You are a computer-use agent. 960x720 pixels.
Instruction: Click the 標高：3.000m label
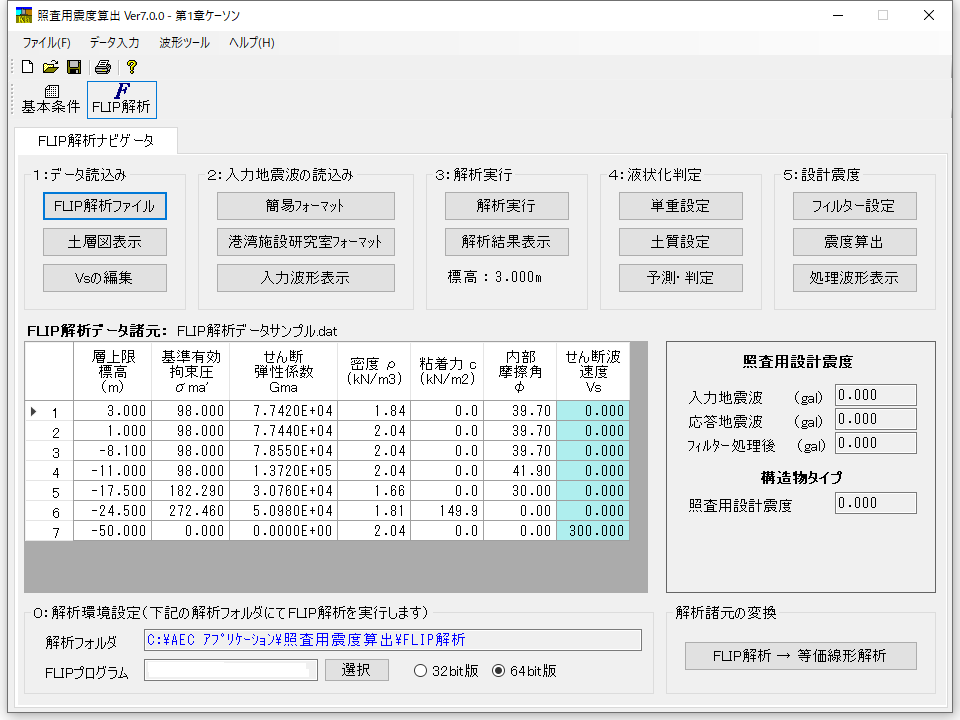(x=495, y=277)
